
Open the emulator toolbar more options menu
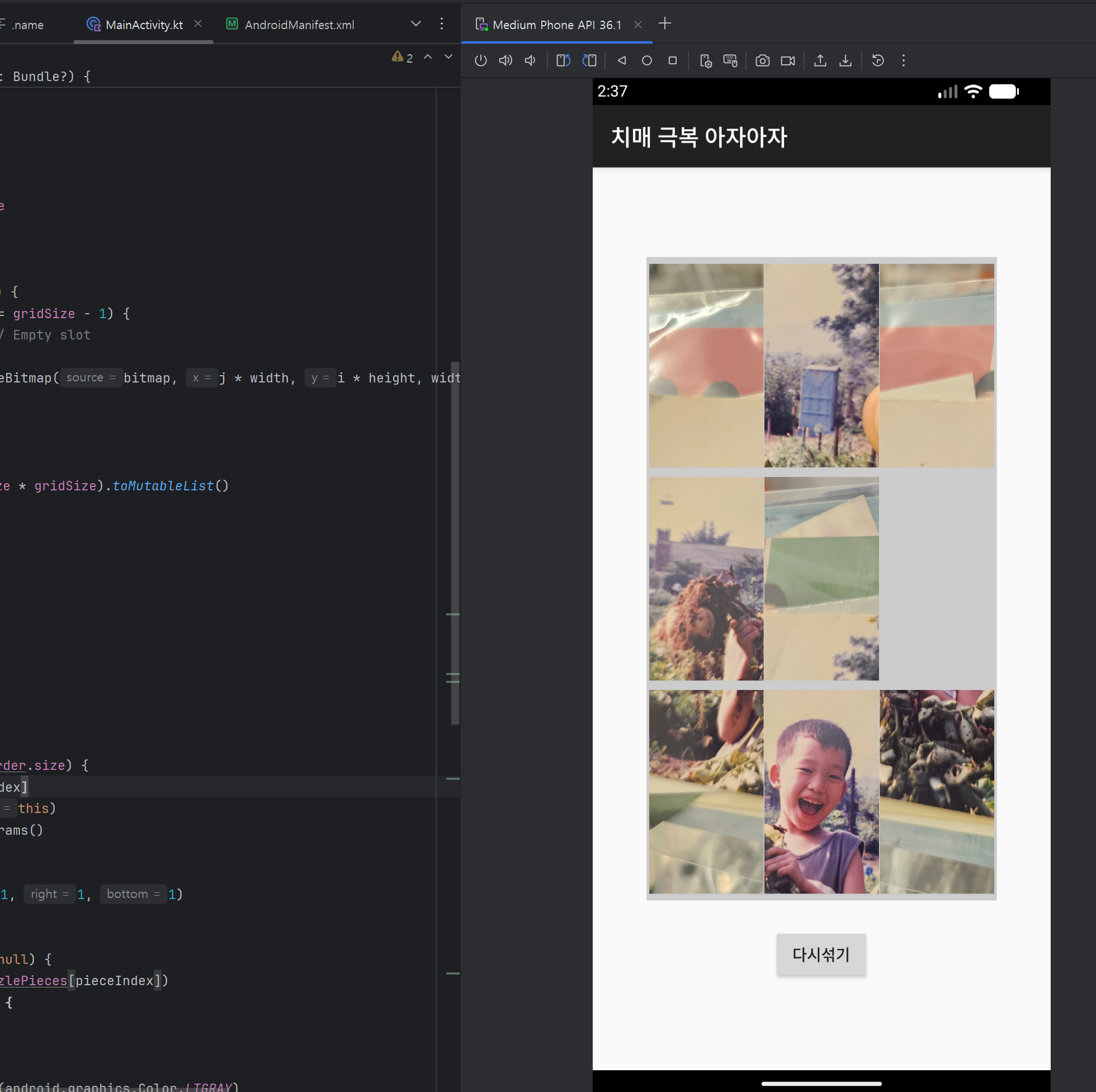pyautogui.click(x=903, y=61)
